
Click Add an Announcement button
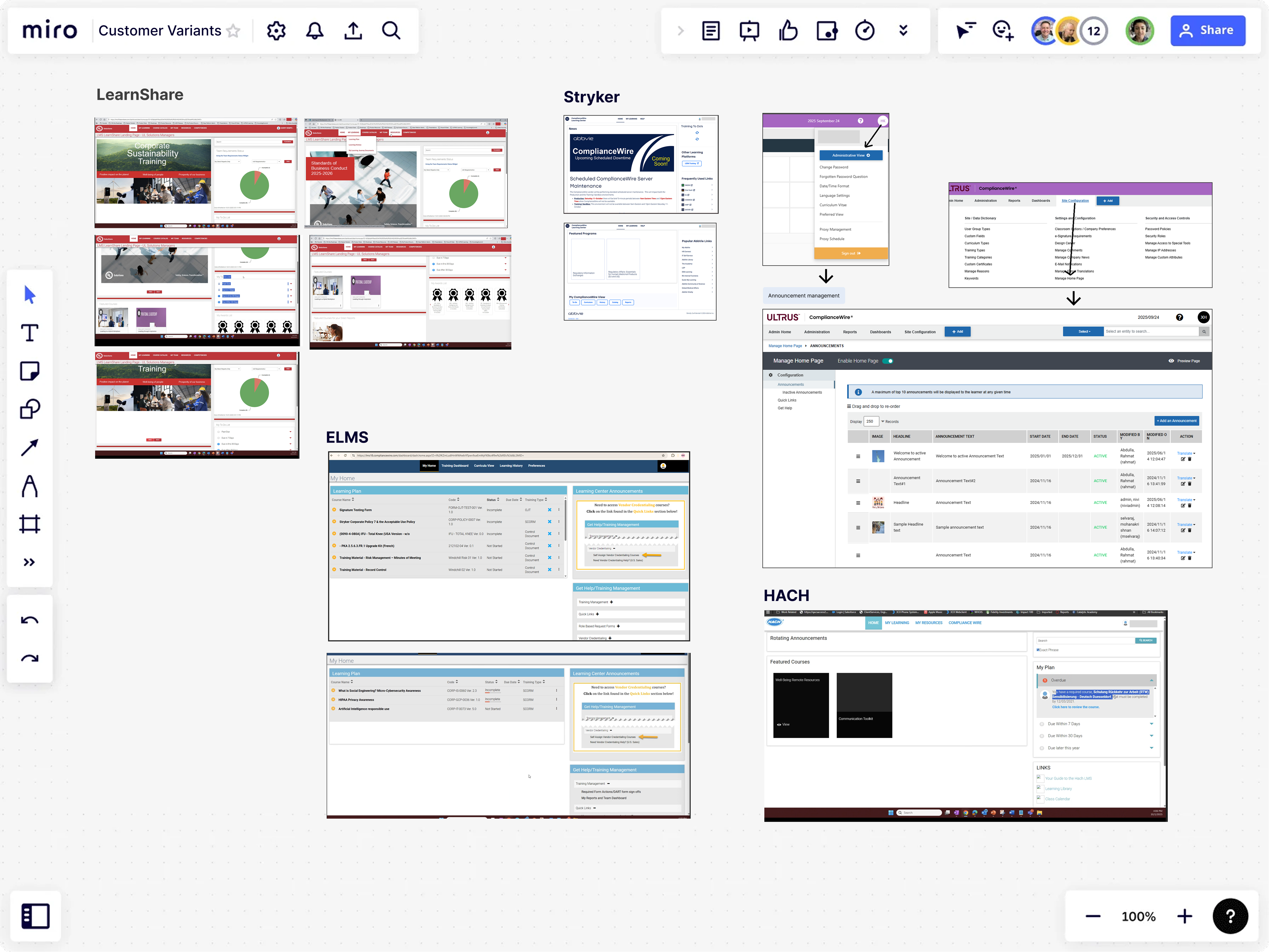1177,421
